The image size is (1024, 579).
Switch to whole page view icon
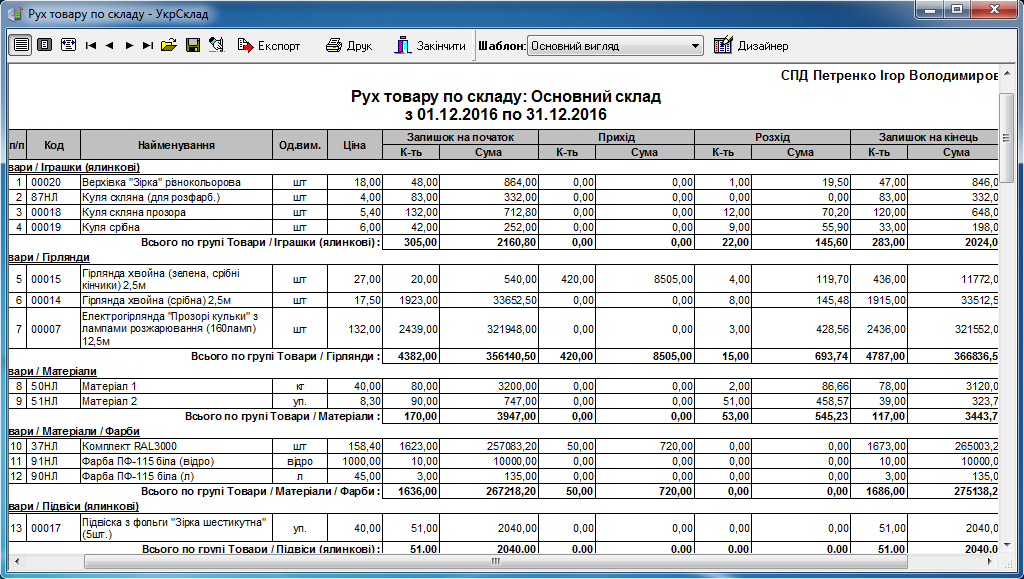[x=45, y=46]
